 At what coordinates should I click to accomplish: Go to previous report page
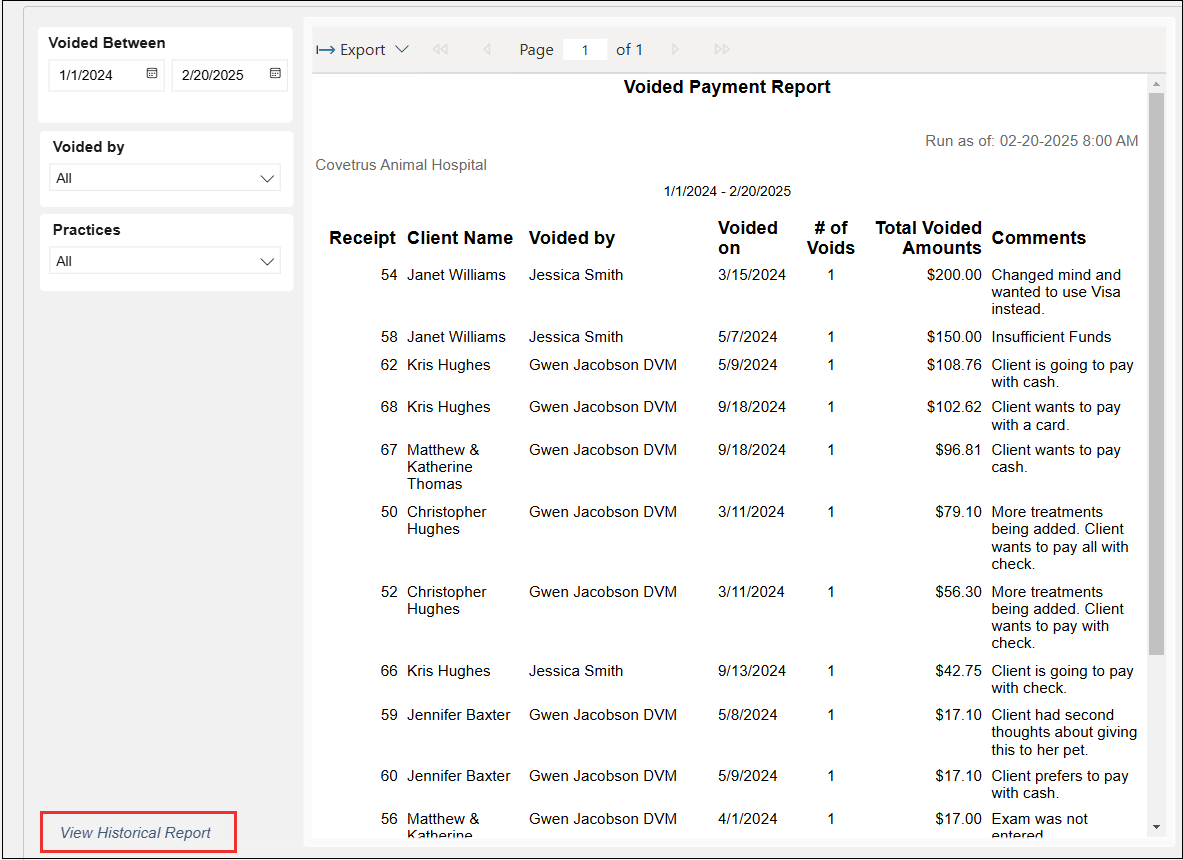tap(487, 49)
